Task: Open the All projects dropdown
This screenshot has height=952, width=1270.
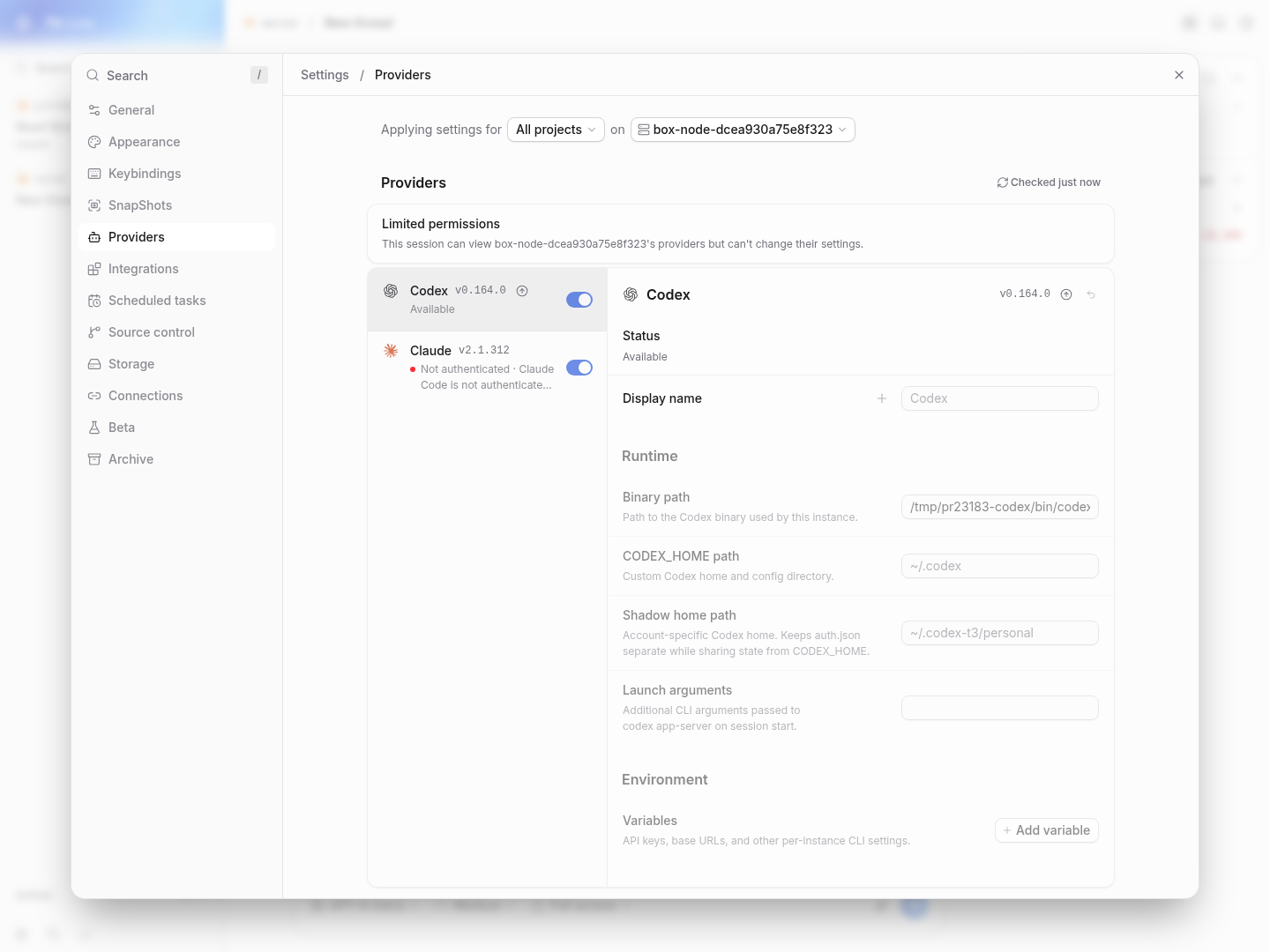Action: [556, 130]
